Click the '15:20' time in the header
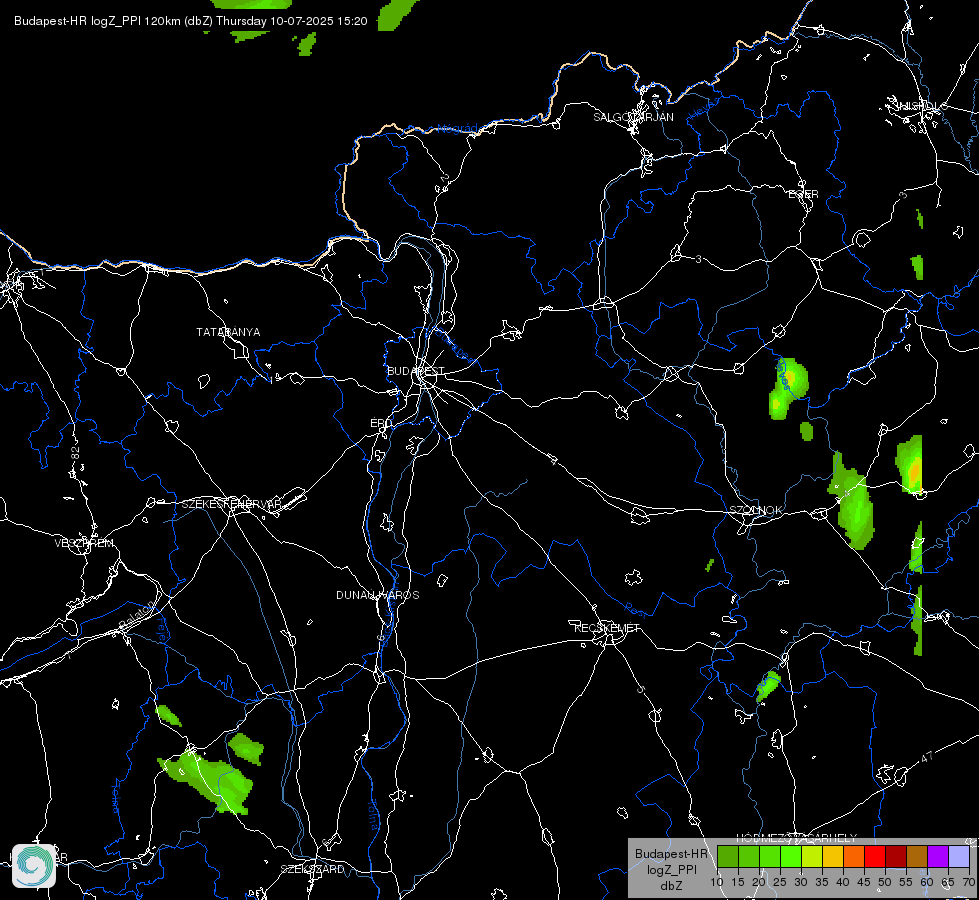 352,21
